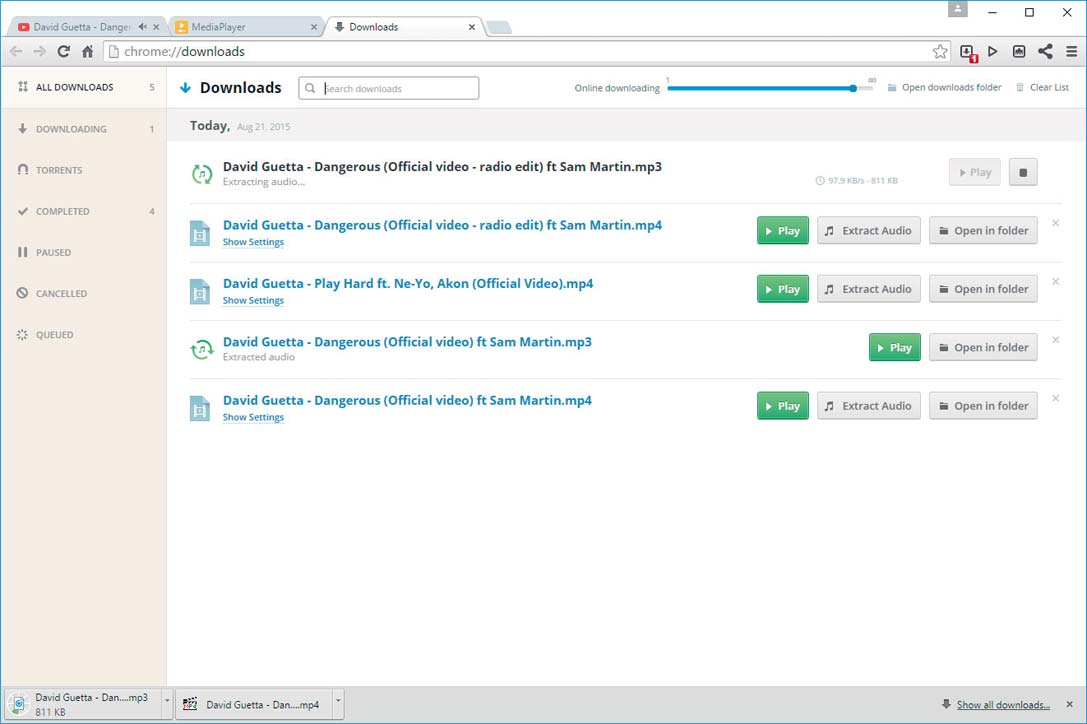The width and height of the screenshot is (1087, 724).
Task: Click the extracting audio icon for radio edit mp3
Action: [x=202, y=174]
